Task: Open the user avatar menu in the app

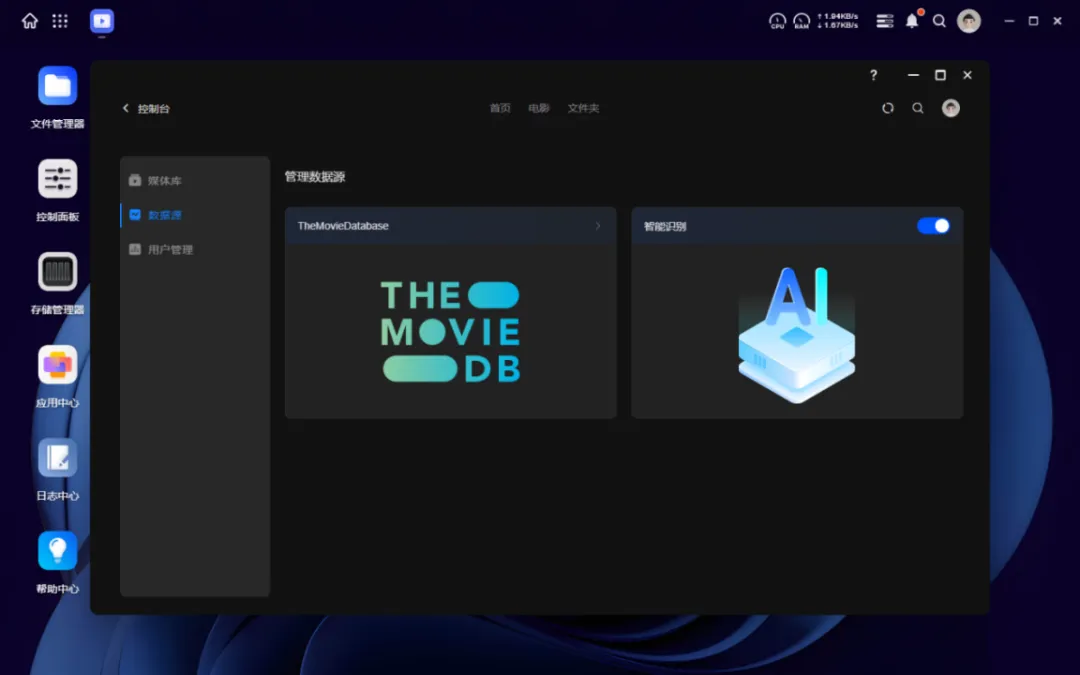Action: pyautogui.click(x=951, y=108)
